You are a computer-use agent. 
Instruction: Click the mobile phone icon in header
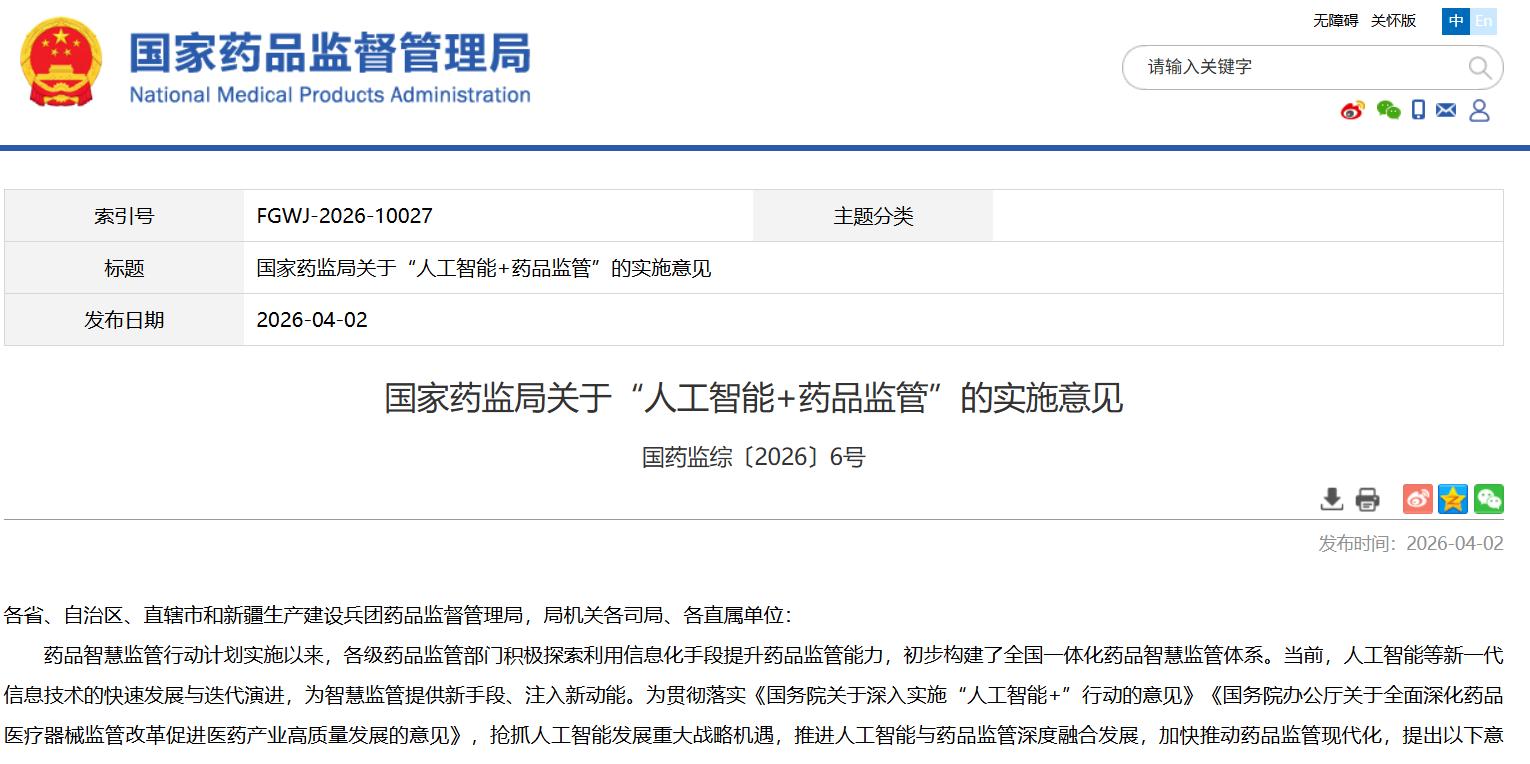coord(1418,110)
